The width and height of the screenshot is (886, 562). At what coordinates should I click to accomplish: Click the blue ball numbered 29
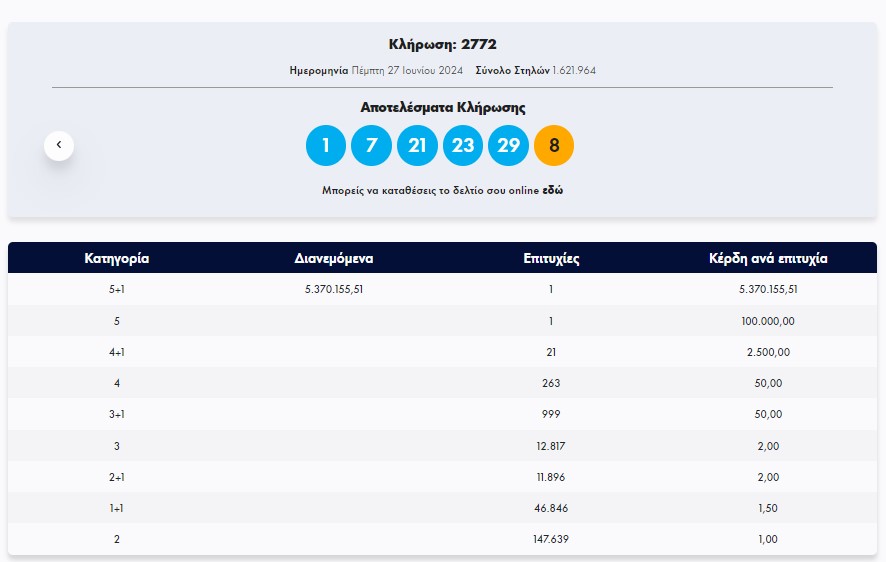(508, 146)
